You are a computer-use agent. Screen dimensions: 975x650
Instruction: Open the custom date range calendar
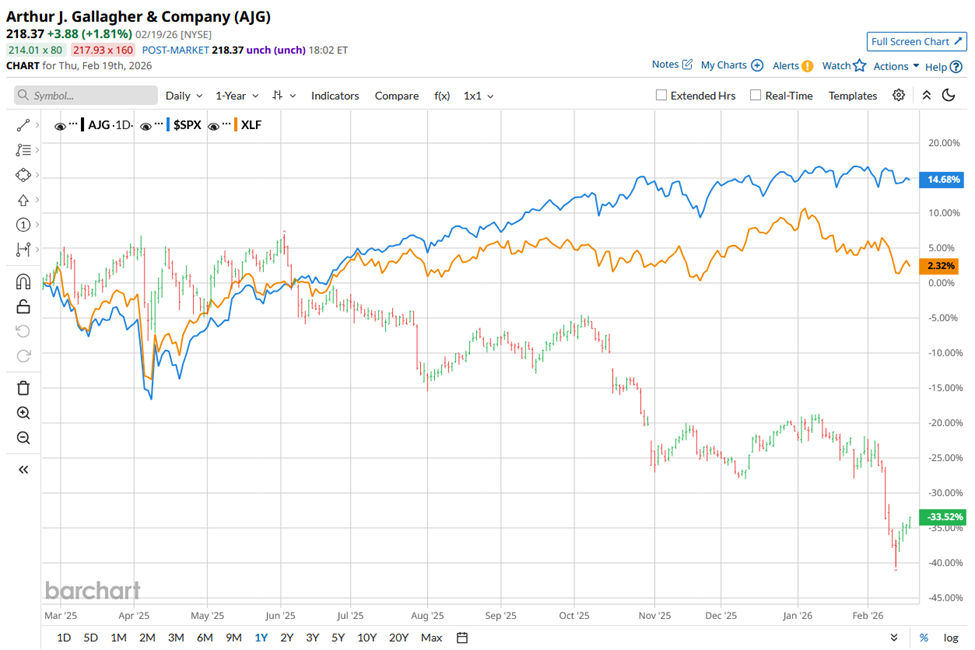[x=462, y=637]
